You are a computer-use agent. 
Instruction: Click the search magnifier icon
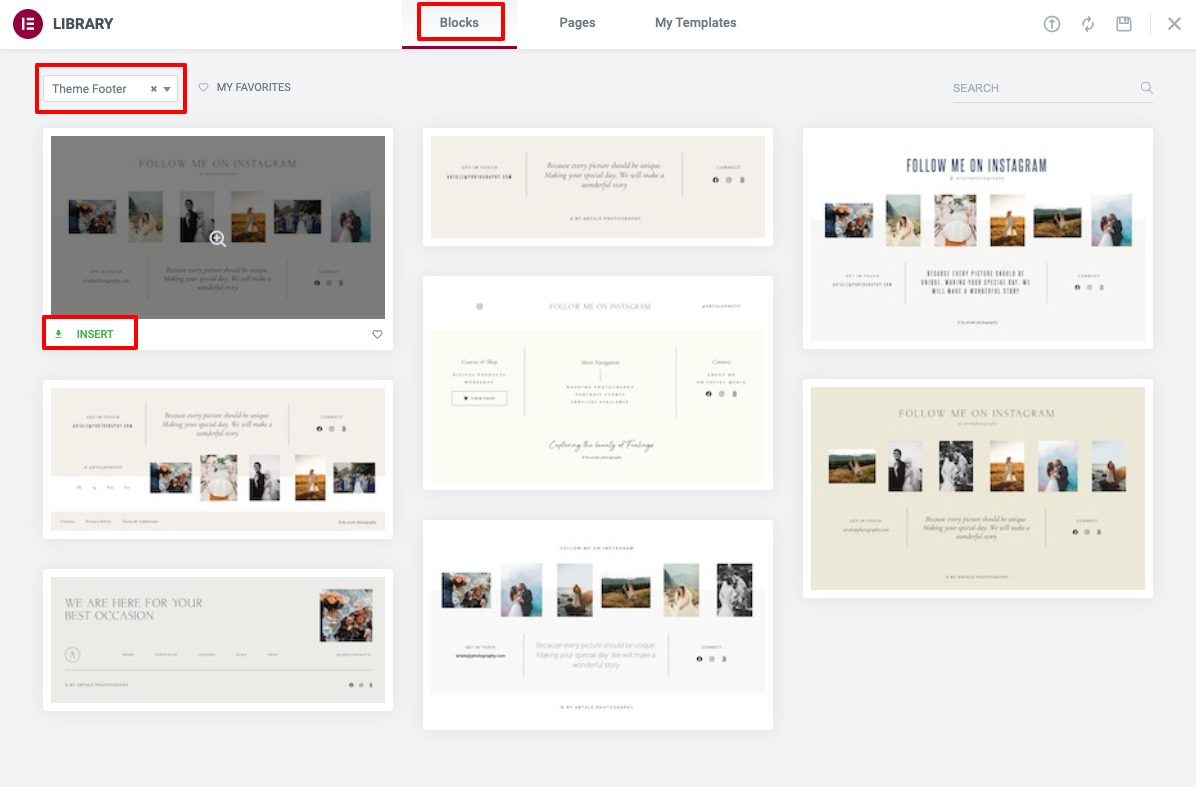tap(1146, 87)
